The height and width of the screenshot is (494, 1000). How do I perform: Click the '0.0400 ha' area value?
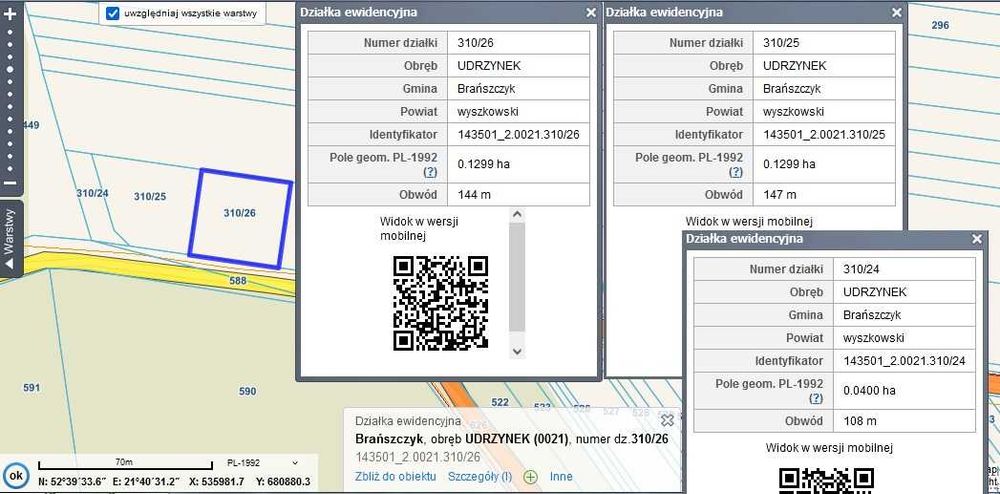point(869,390)
